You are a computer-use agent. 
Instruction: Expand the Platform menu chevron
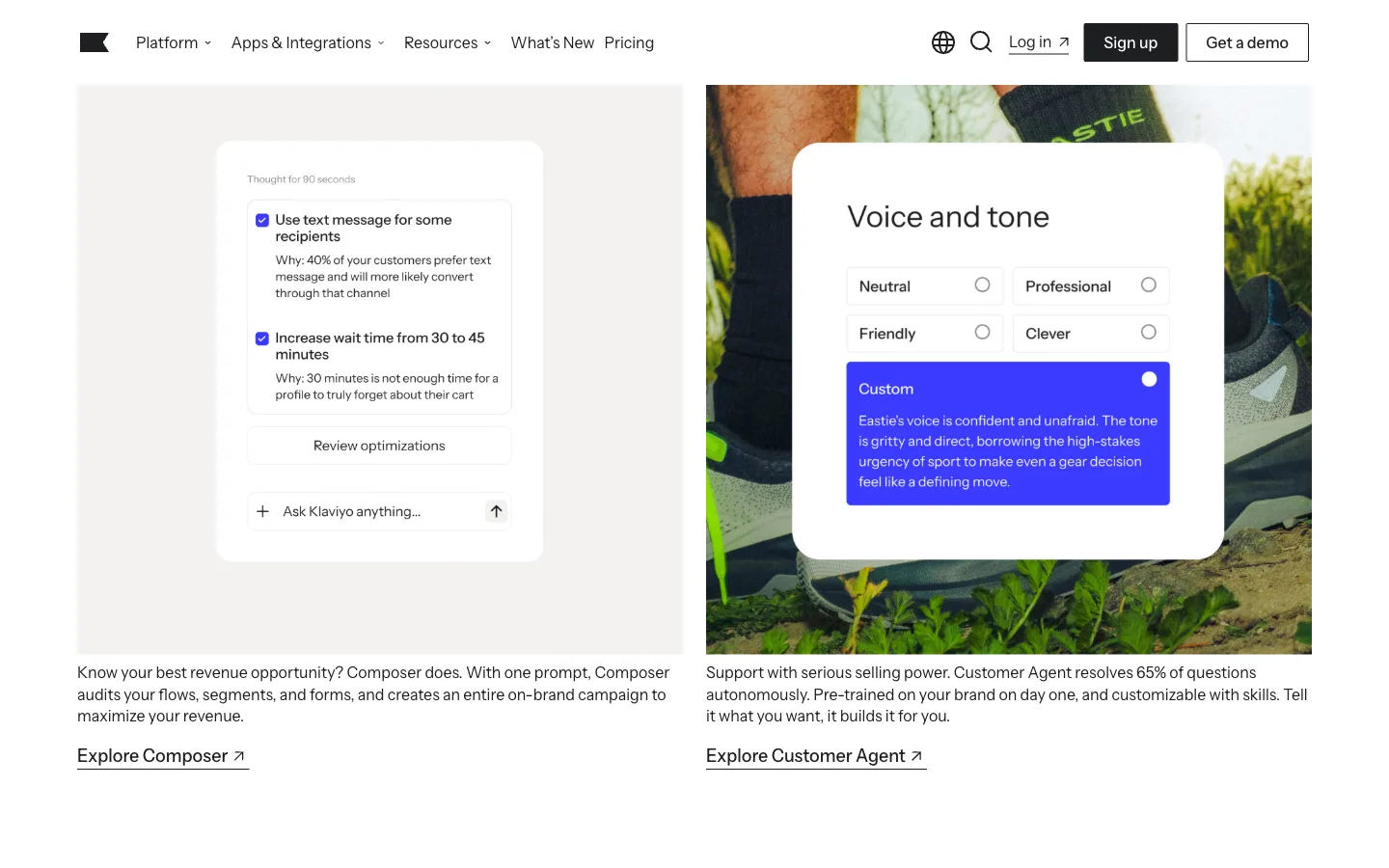[x=207, y=43]
